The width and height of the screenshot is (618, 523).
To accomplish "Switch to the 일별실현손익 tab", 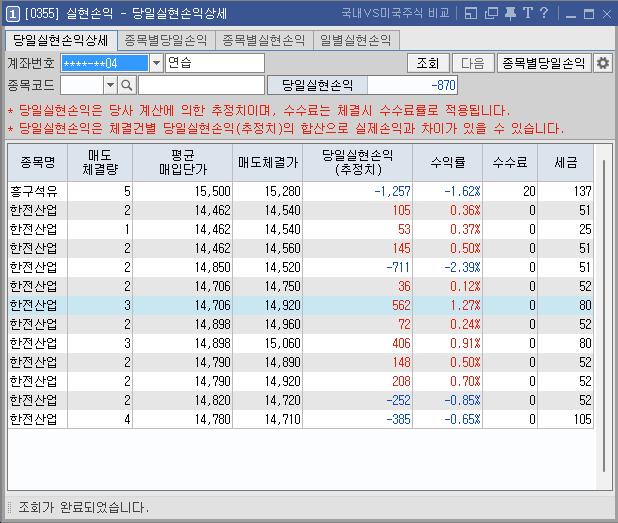I will pos(356,40).
